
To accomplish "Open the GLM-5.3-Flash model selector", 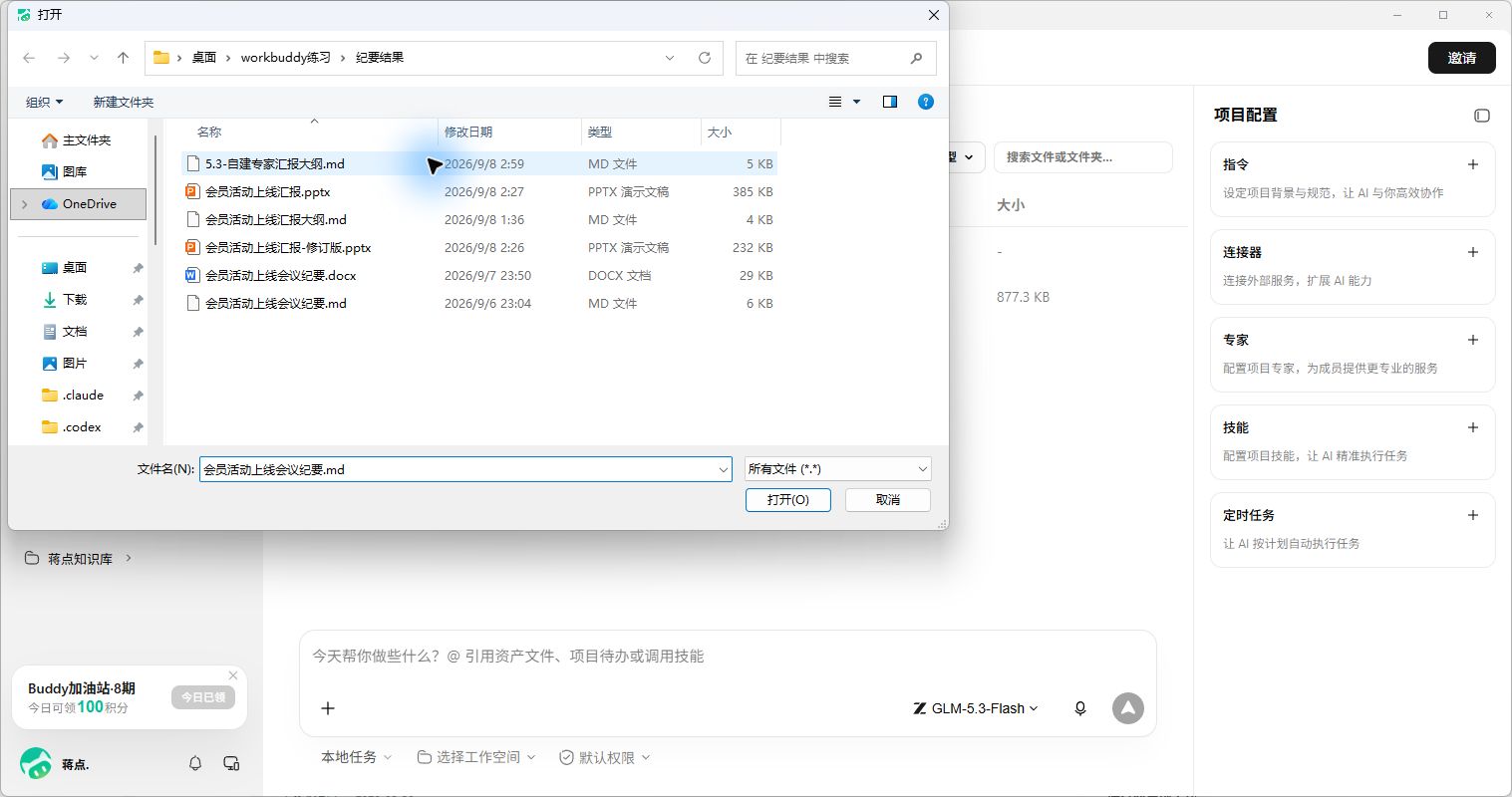I will [x=976, y=708].
